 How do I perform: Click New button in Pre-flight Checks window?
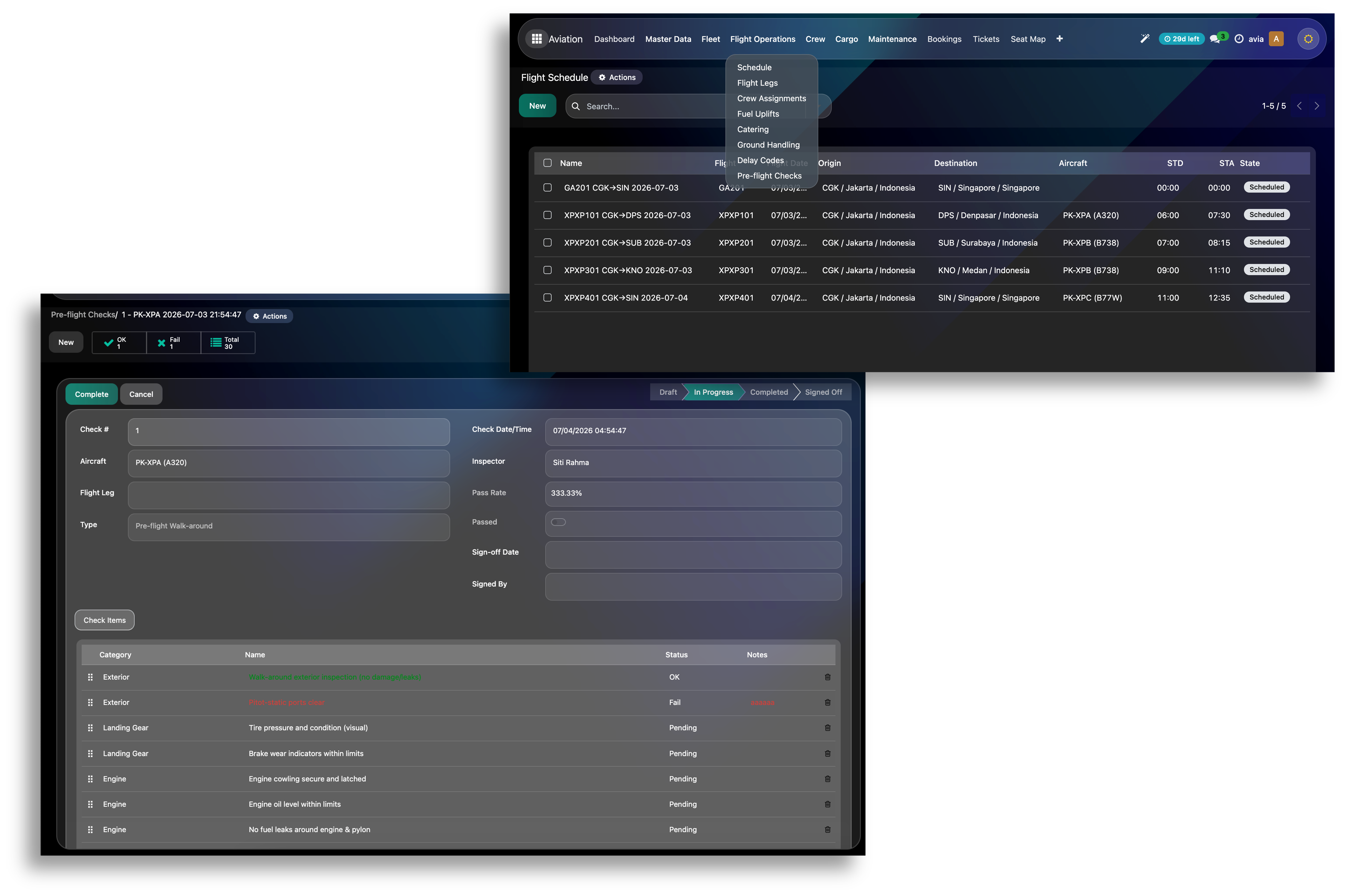pyautogui.click(x=66, y=342)
